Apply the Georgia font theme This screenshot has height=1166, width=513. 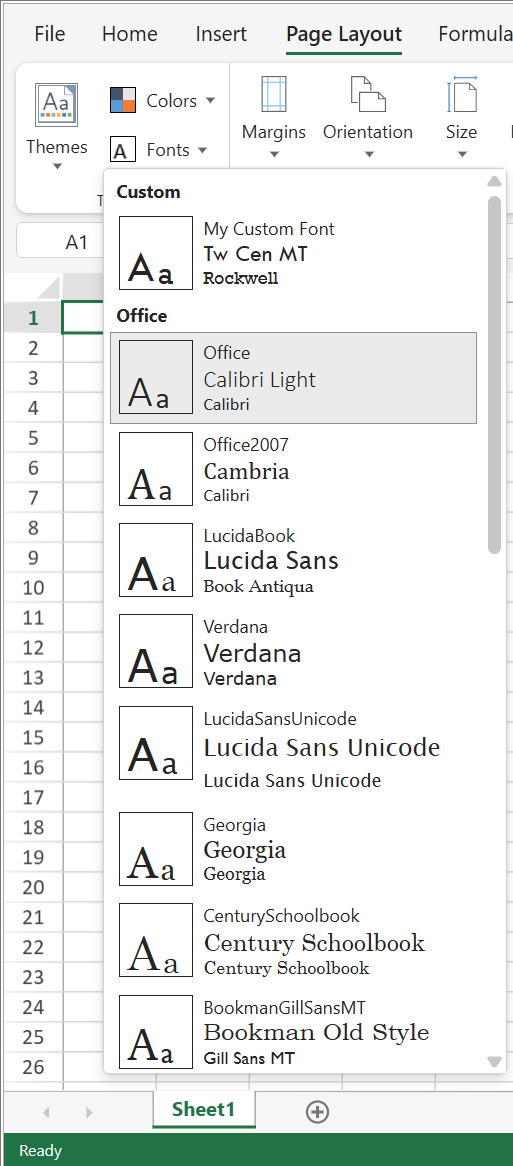(294, 848)
